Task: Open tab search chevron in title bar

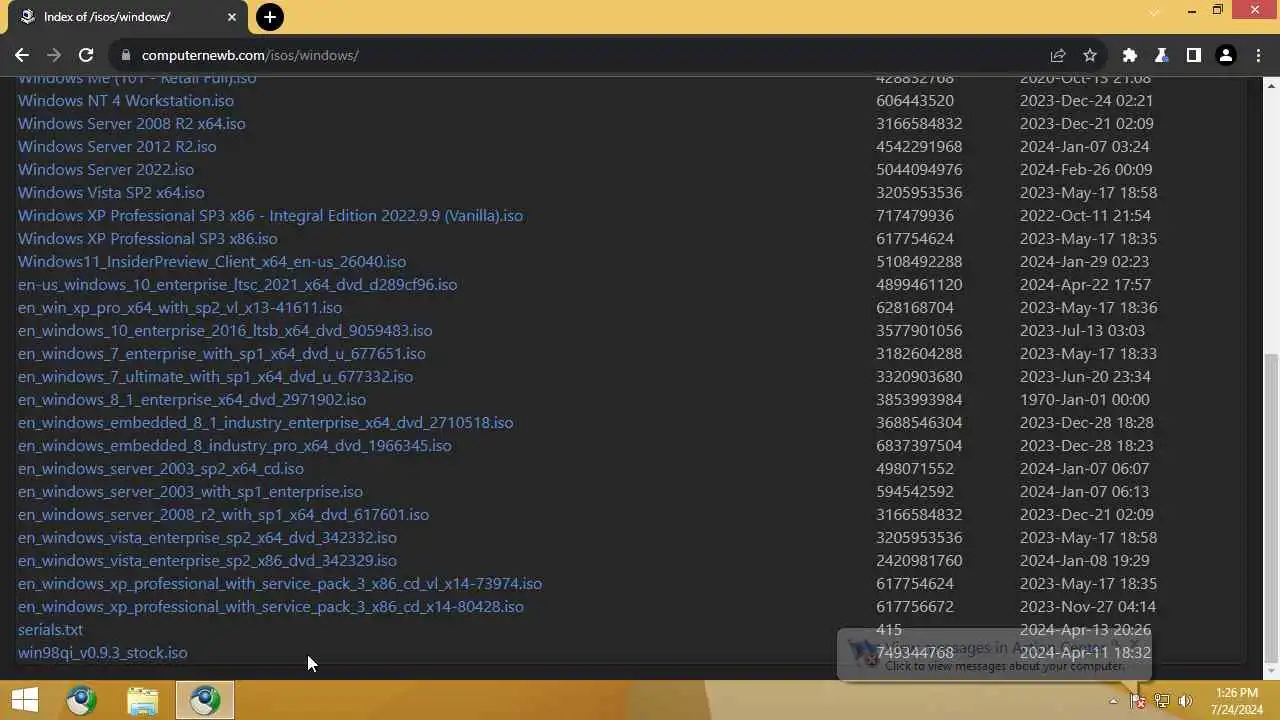Action: pyautogui.click(x=1154, y=11)
